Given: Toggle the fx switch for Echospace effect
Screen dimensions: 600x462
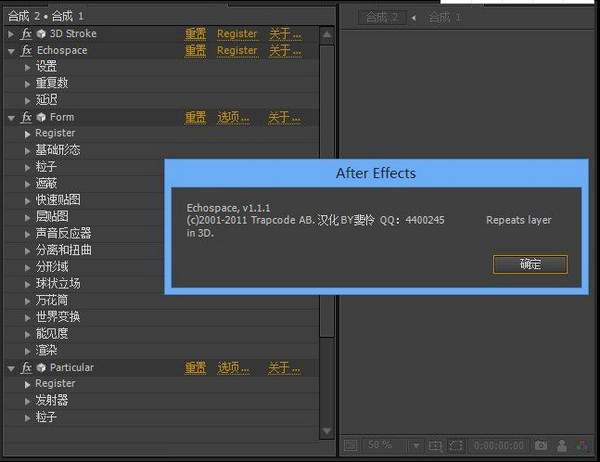Looking at the screenshot, I should pyautogui.click(x=26, y=51).
